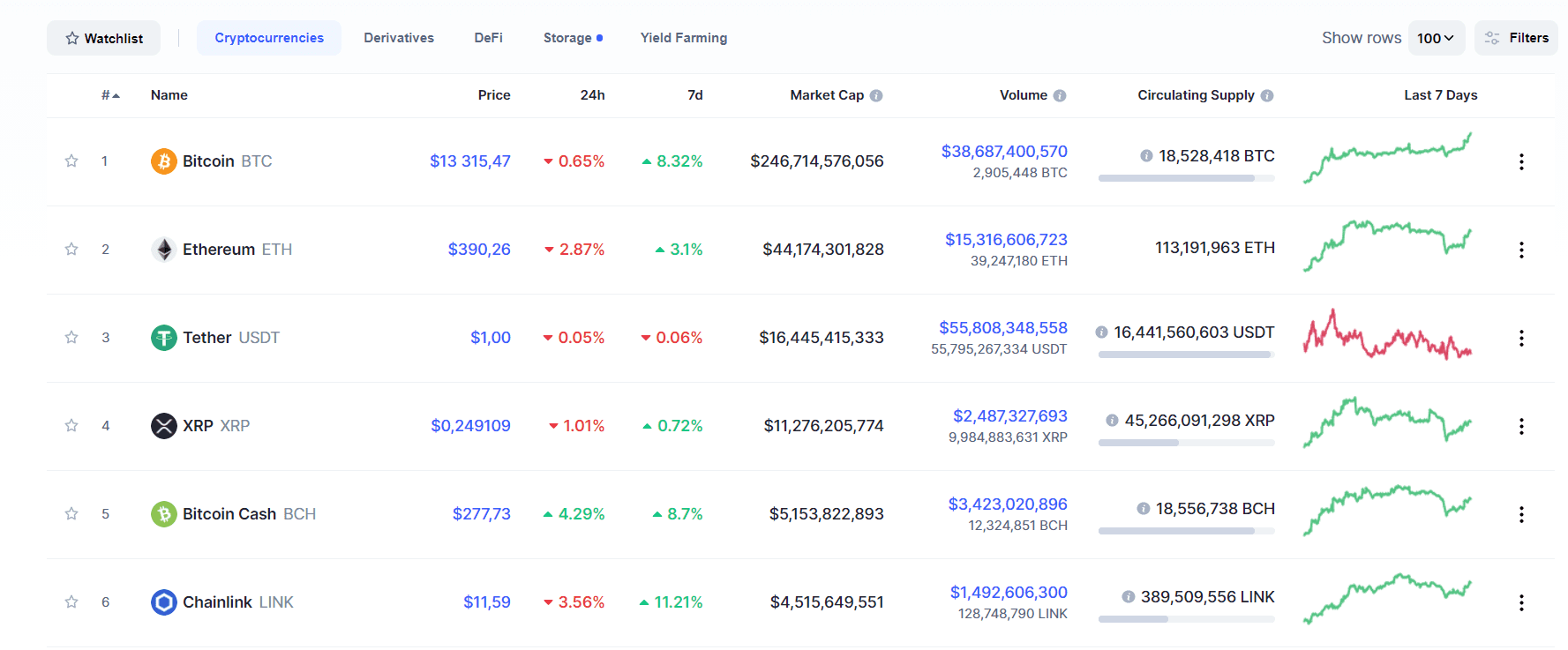
Task: Open Tether USDT coin page
Action: 230,338
